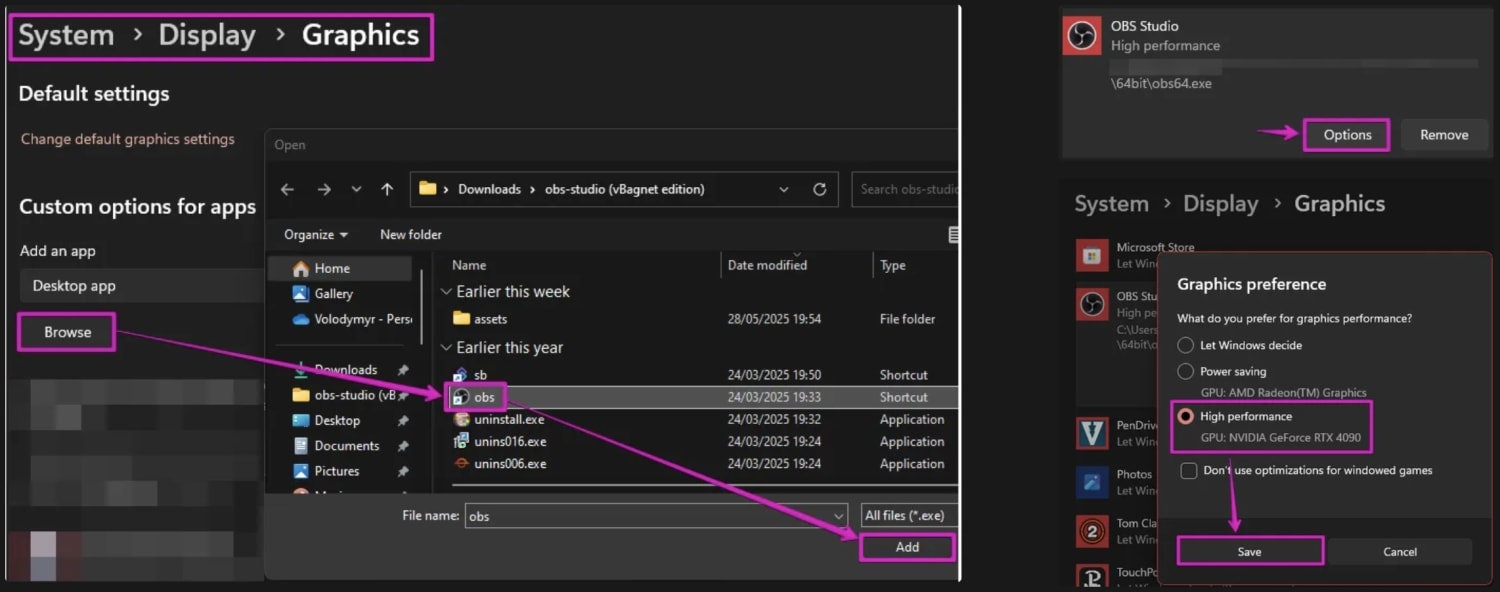Sort by the Date modified column
This screenshot has height=592, width=1500.
coord(767,265)
